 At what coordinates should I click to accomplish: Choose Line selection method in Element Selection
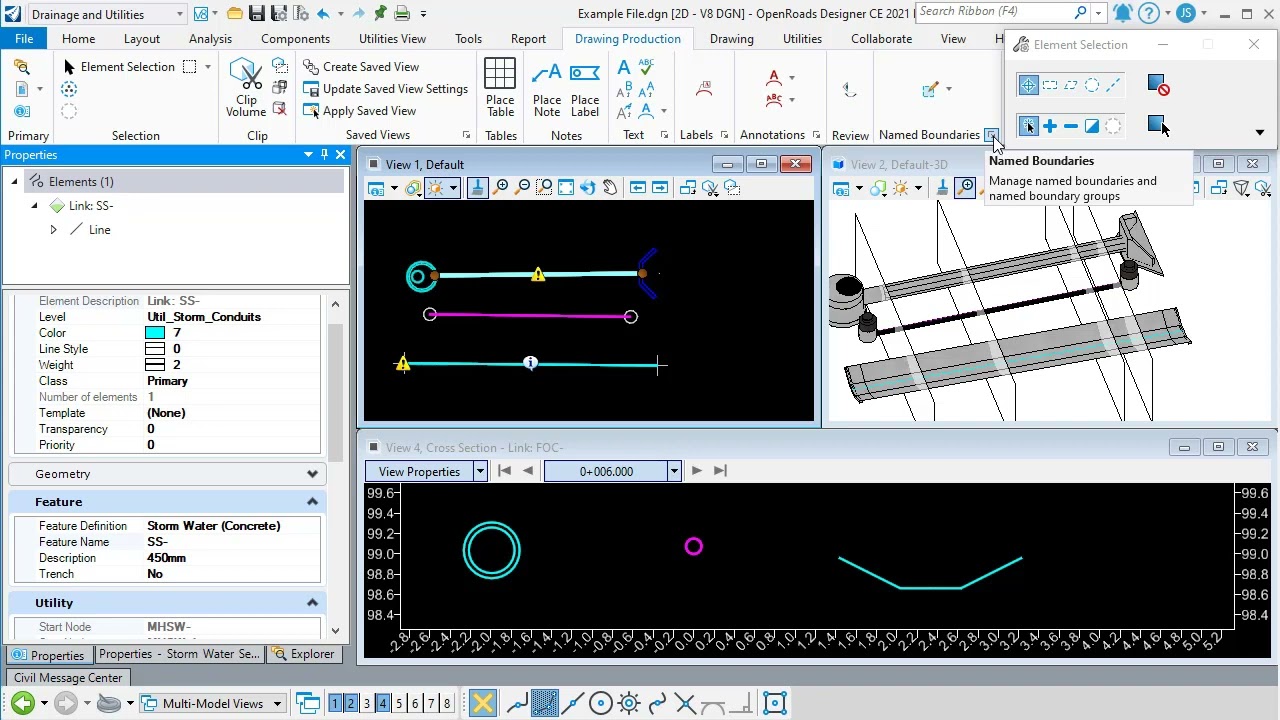[1113, 86]
